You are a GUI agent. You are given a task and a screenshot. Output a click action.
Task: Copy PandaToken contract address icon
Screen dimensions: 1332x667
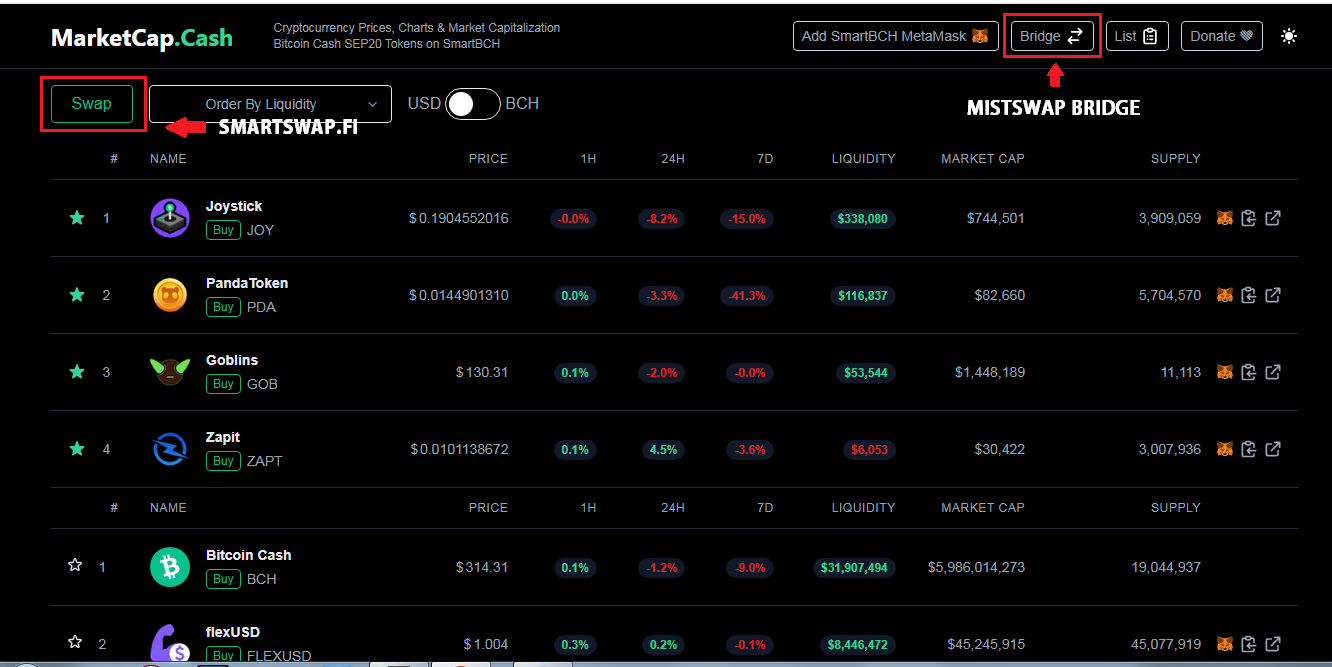[x=1248, y=295]
